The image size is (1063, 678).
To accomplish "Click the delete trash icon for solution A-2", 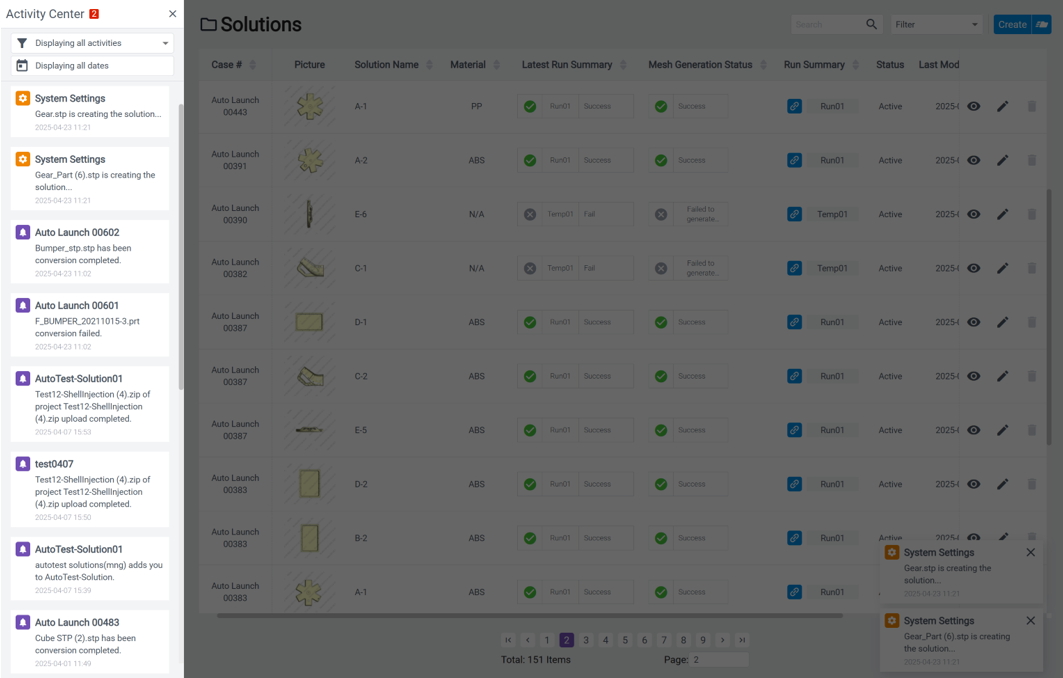I will pos(1032,160).
